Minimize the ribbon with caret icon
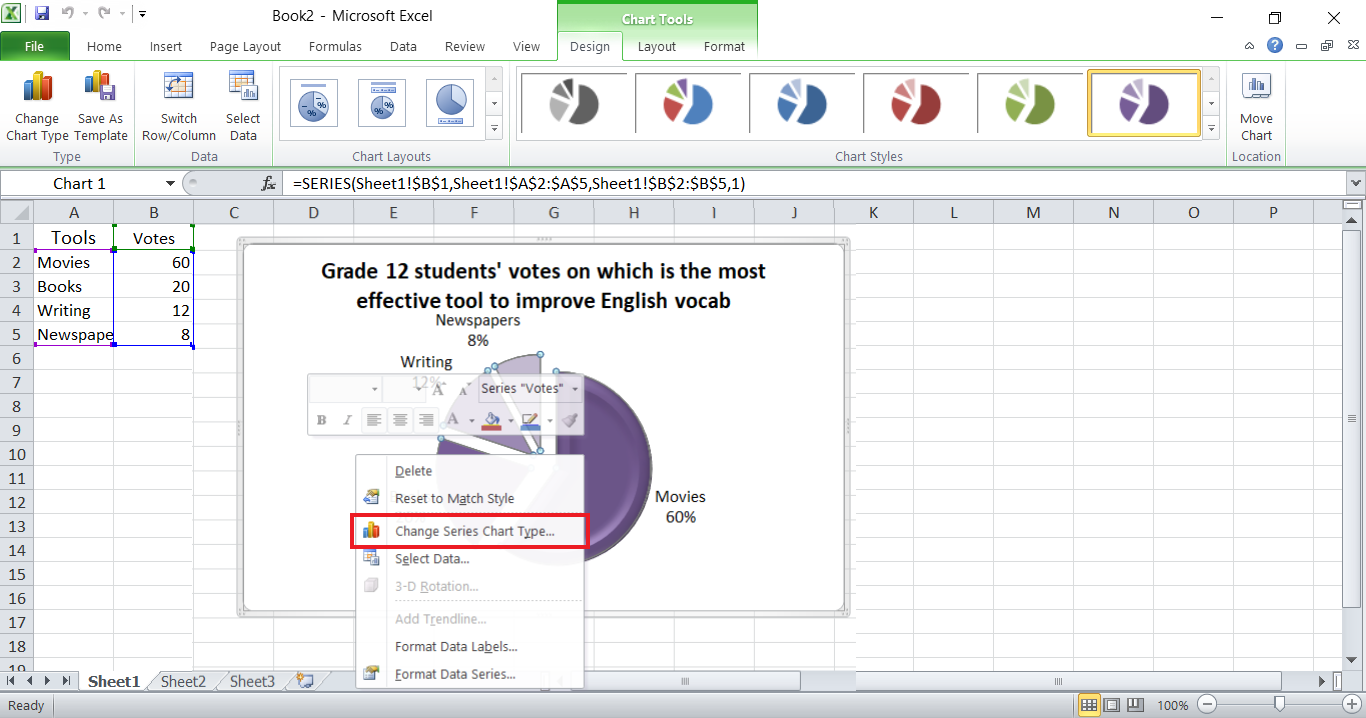 [x=1250, y=46]
